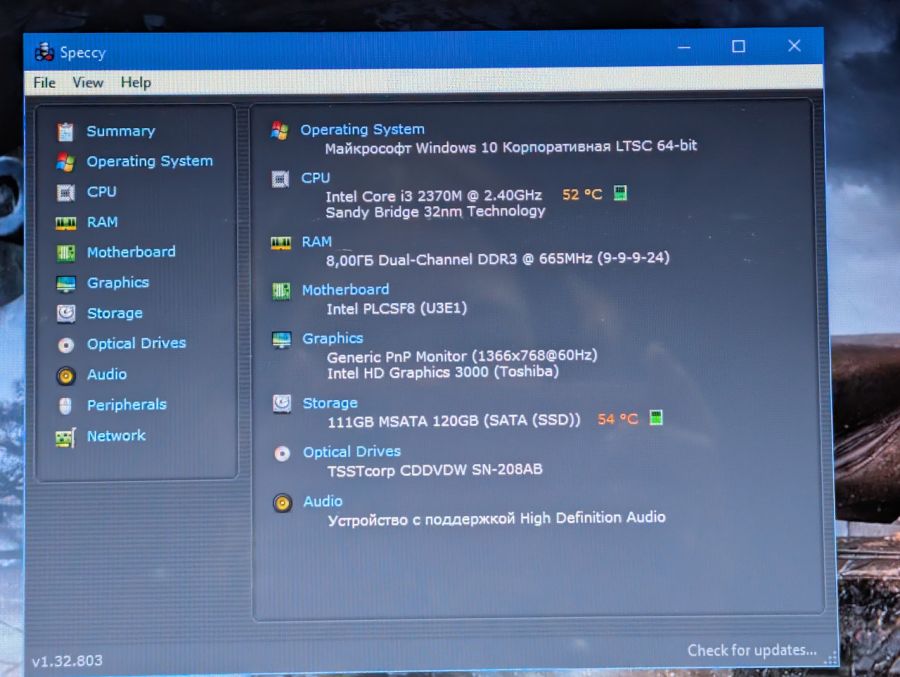Click the Storage hard drive icon in sidebar
The width and height of the screenshot is (900, 677).
pos(65,314)
